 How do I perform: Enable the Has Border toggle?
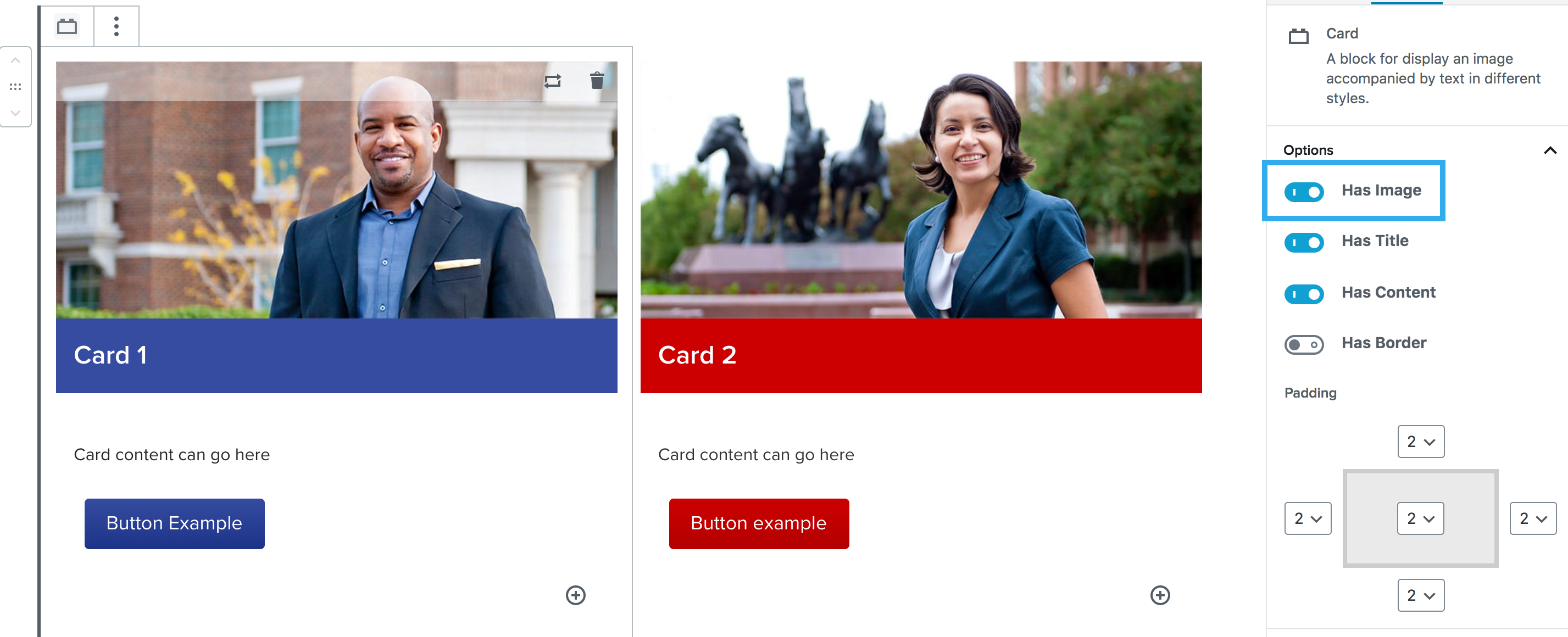click(x=1304, y=345)
